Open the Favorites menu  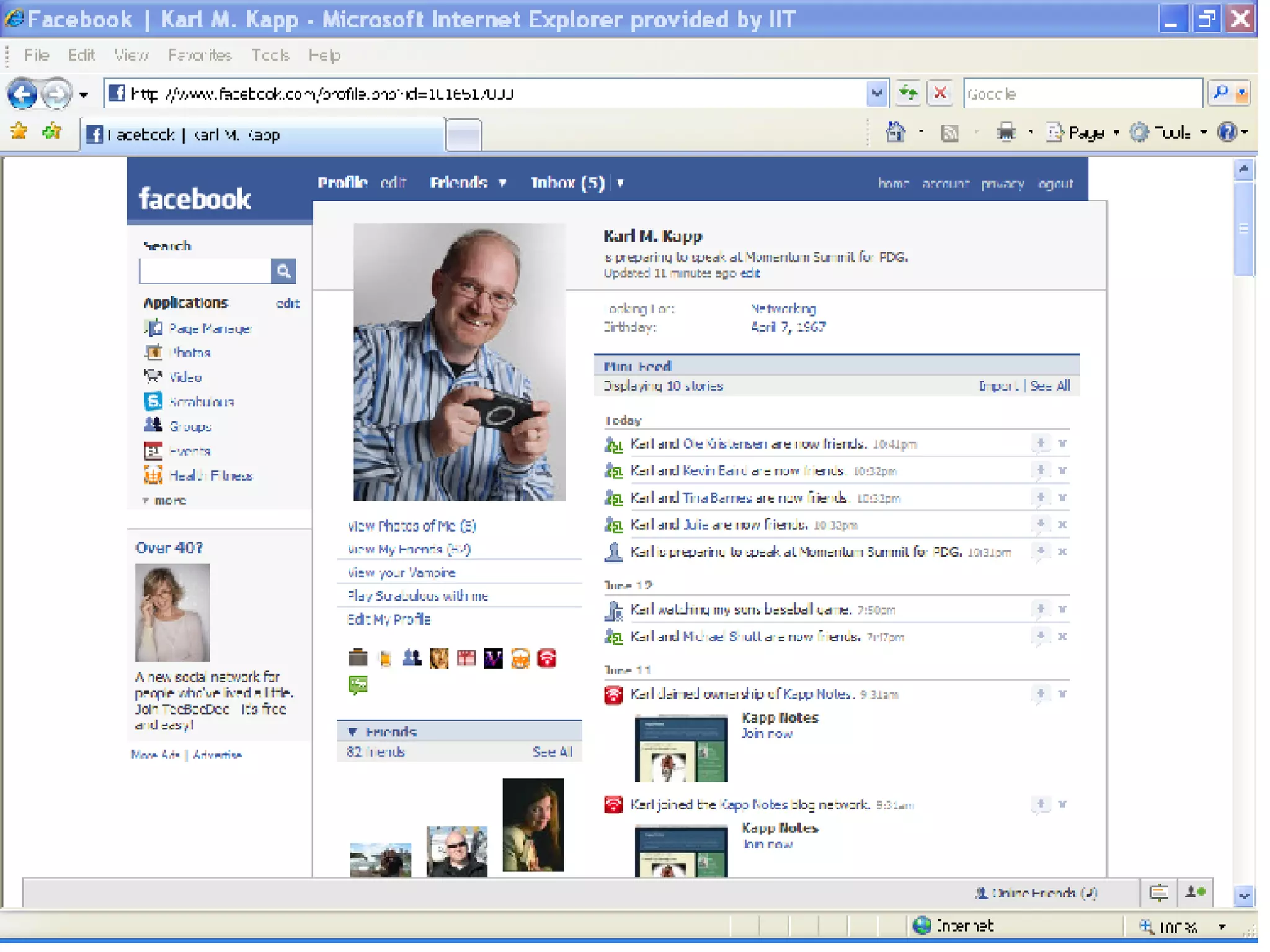[200, 55]
